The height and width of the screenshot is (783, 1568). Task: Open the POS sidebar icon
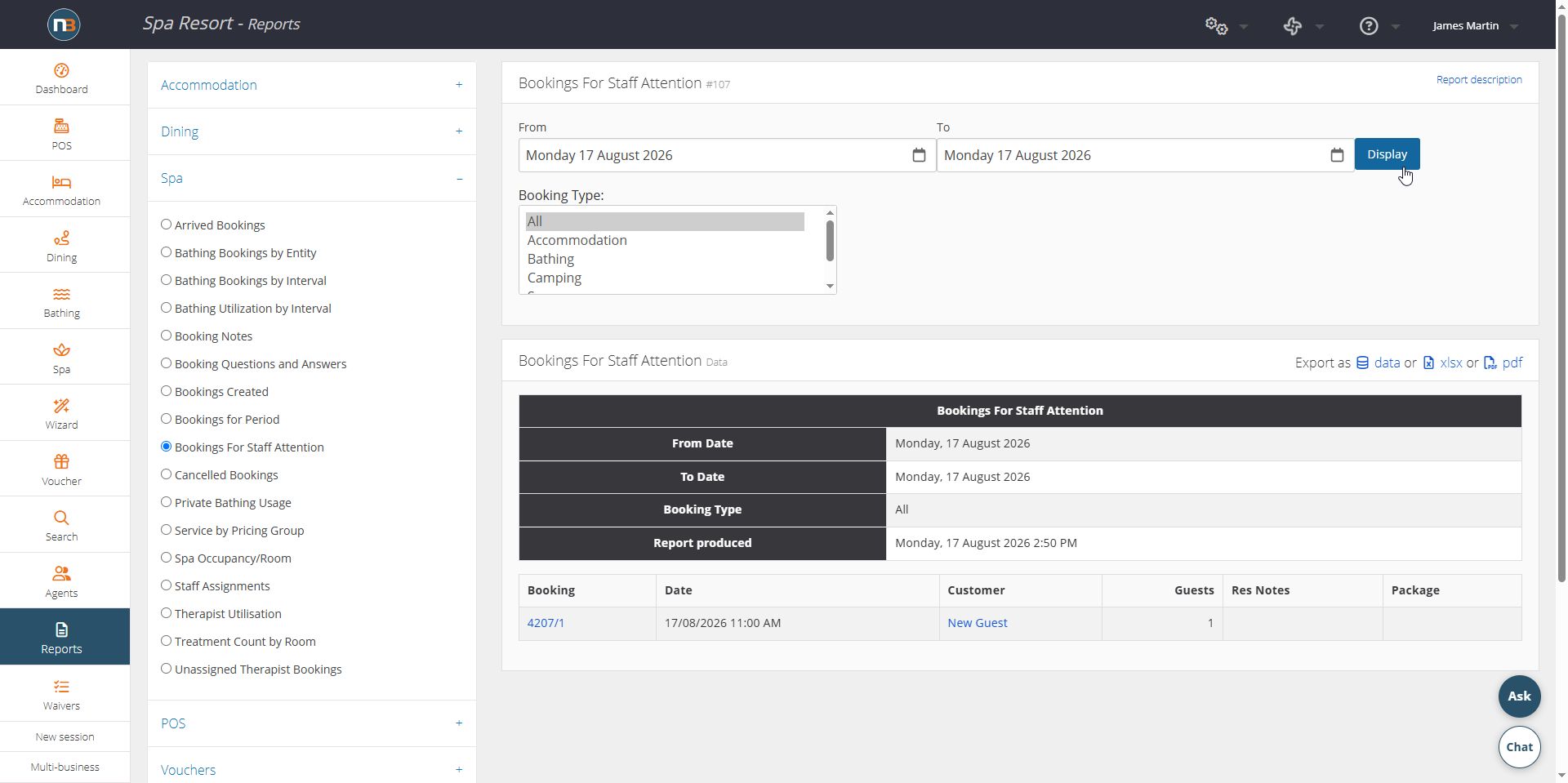point(61,126)
